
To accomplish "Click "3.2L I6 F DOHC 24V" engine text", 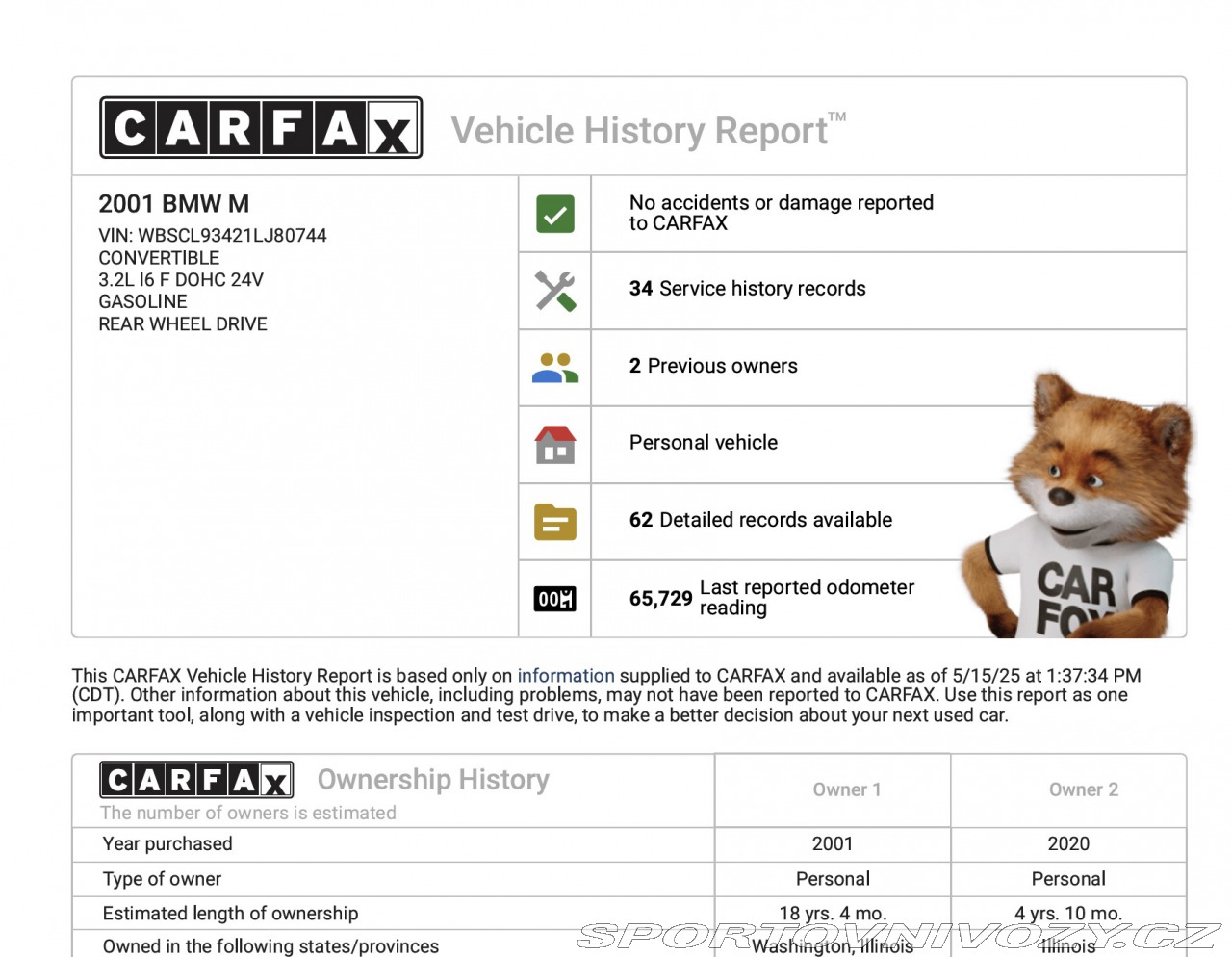I will pyautogui.click(x=181, y=280).
